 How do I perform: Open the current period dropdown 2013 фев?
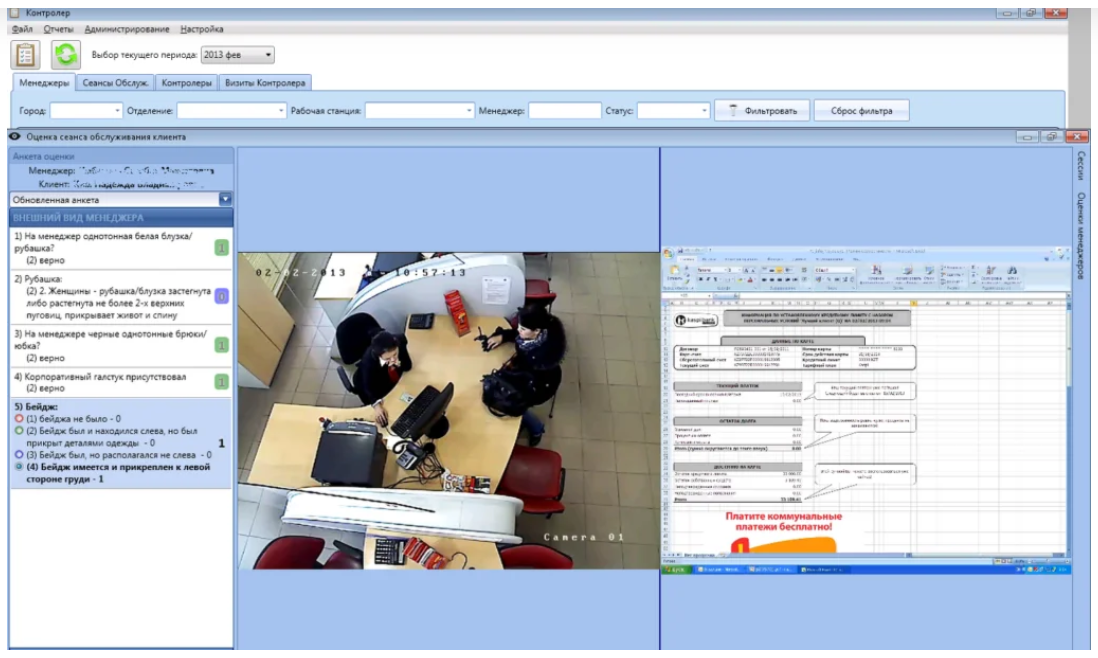click(237, 55)
